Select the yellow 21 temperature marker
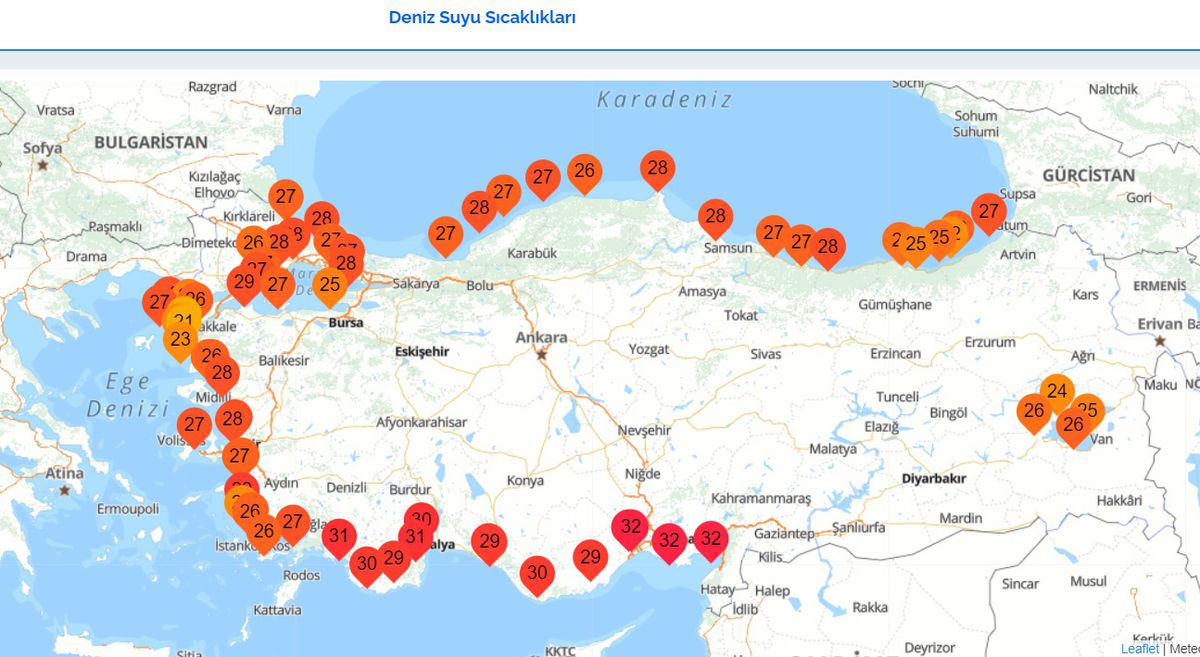The image size is (1200, 657). [x=183, y=322]
